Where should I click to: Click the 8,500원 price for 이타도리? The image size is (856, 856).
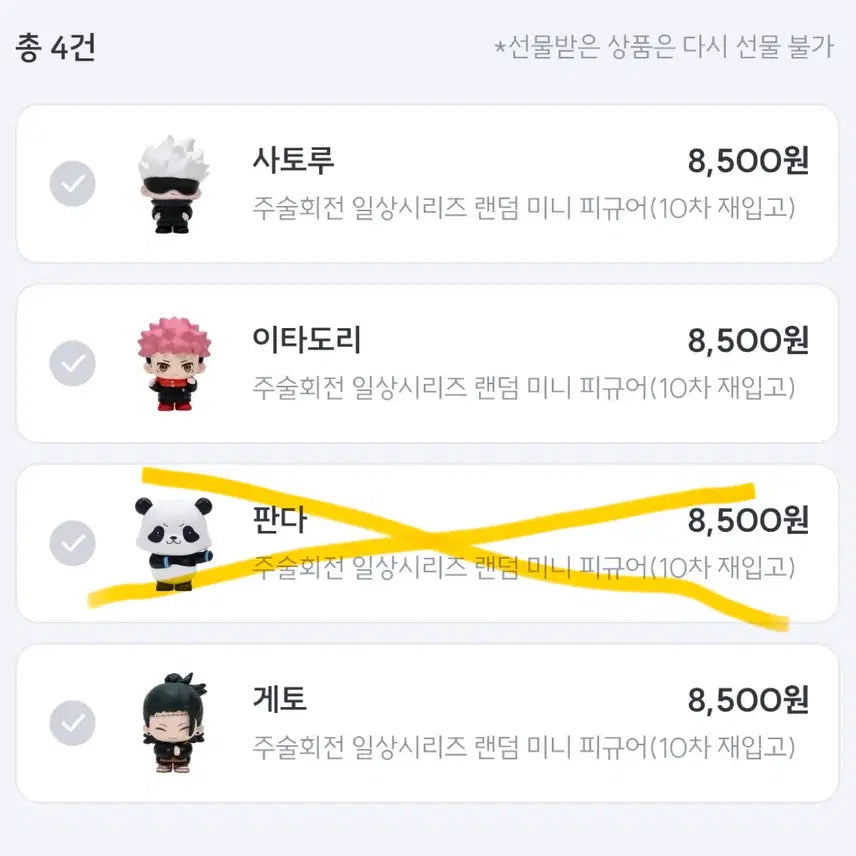(x=747, y=340)
